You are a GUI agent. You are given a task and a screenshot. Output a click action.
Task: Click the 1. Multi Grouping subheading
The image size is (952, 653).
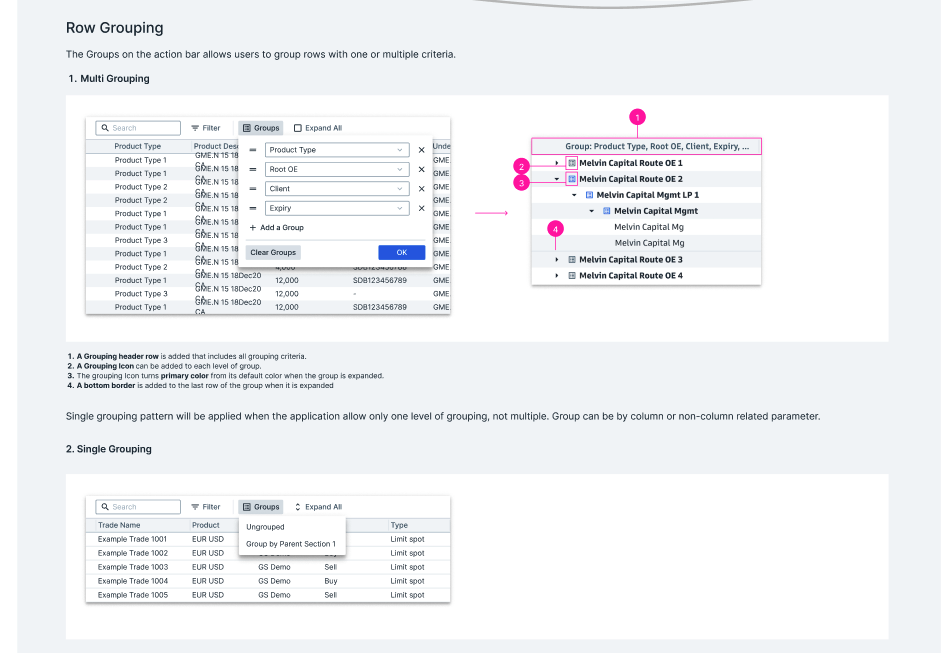tap(109, 78)
